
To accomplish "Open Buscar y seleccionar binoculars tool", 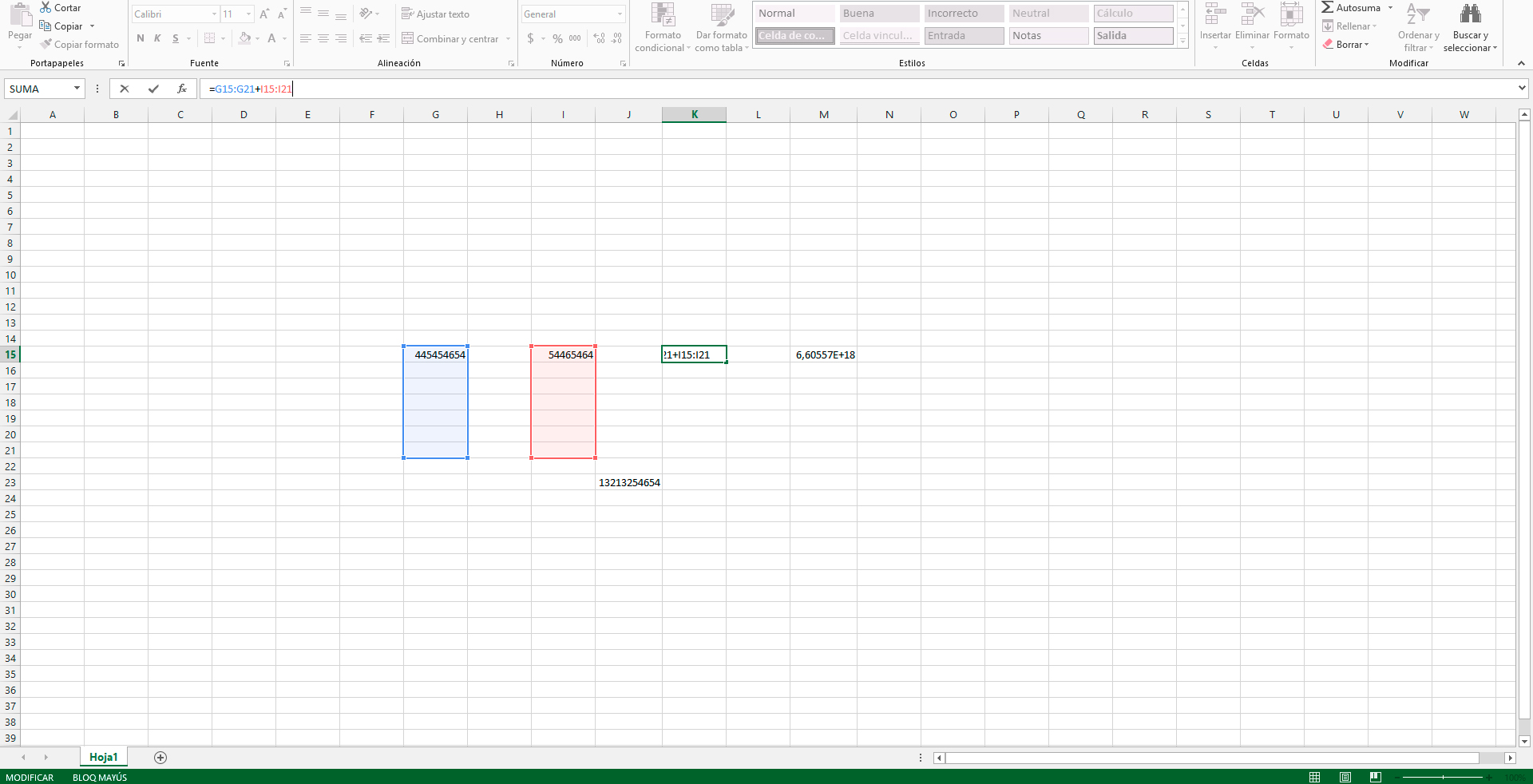I will point(1470,14).
